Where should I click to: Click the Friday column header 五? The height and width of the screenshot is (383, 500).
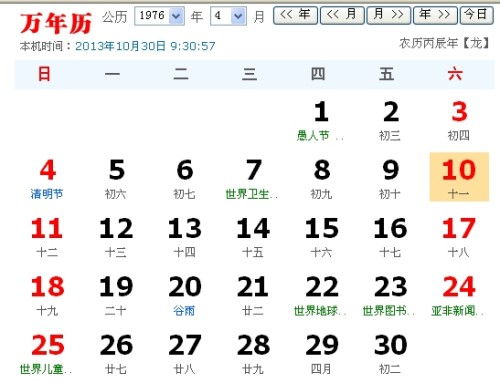click(x=387, y=74)
